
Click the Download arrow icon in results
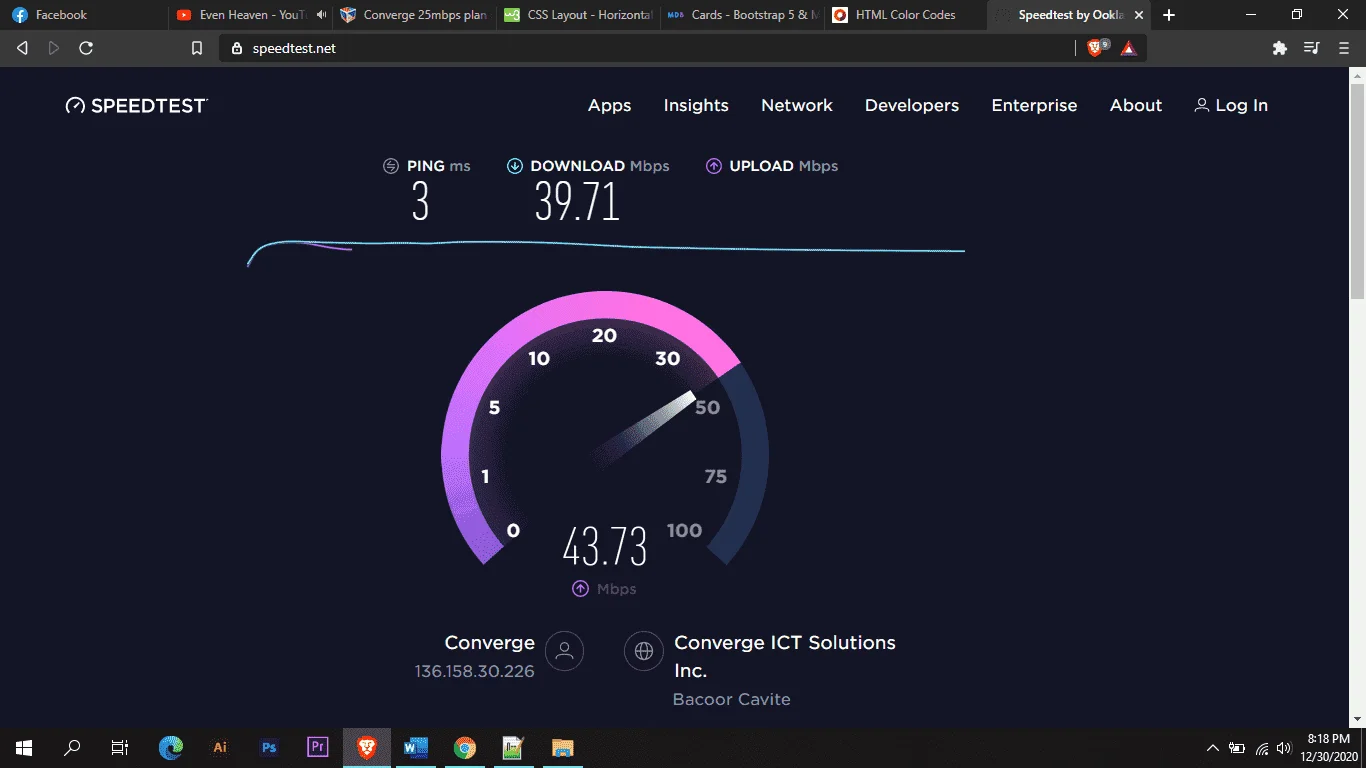(x=515, y=166)
